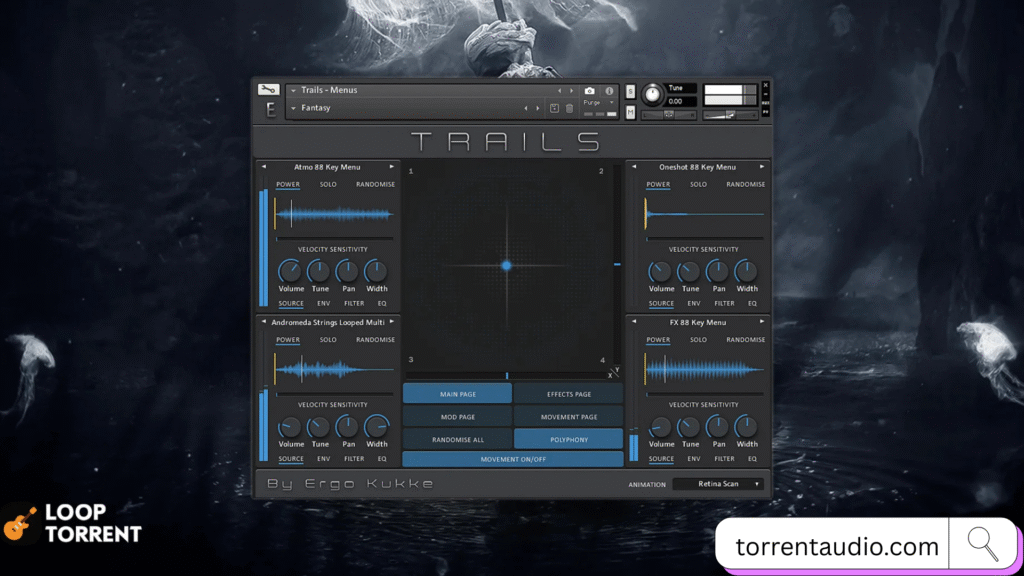Toggle the MOVEMENT ON/OFF button

coord(513,459)
